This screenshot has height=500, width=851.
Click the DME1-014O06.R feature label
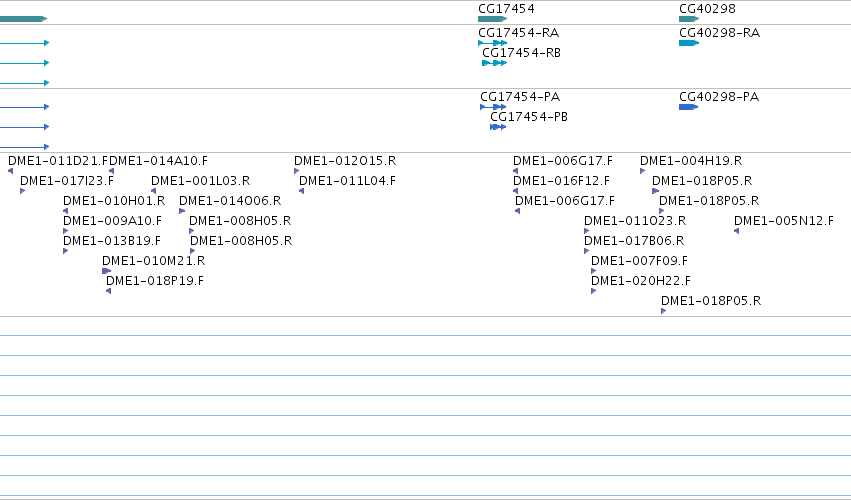coord(230,201)
